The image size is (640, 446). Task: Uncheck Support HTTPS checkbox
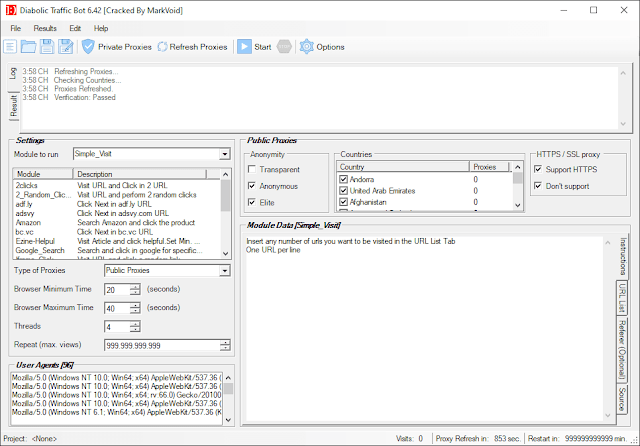pos(538,169)
